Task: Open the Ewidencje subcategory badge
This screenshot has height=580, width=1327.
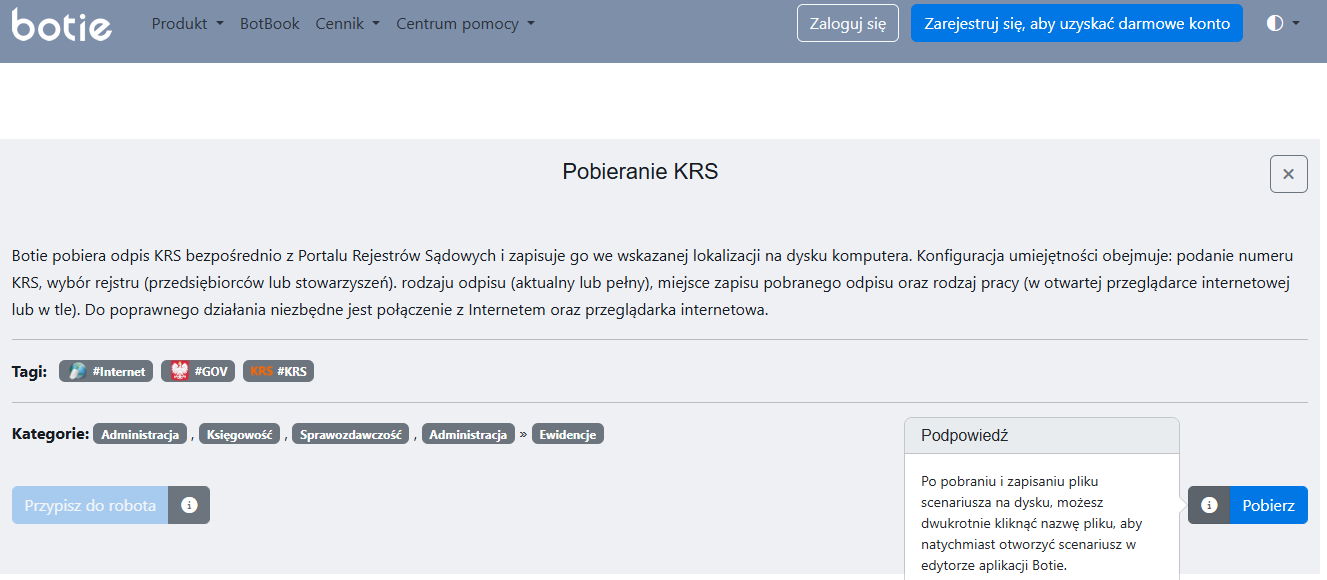Action: 568,435
